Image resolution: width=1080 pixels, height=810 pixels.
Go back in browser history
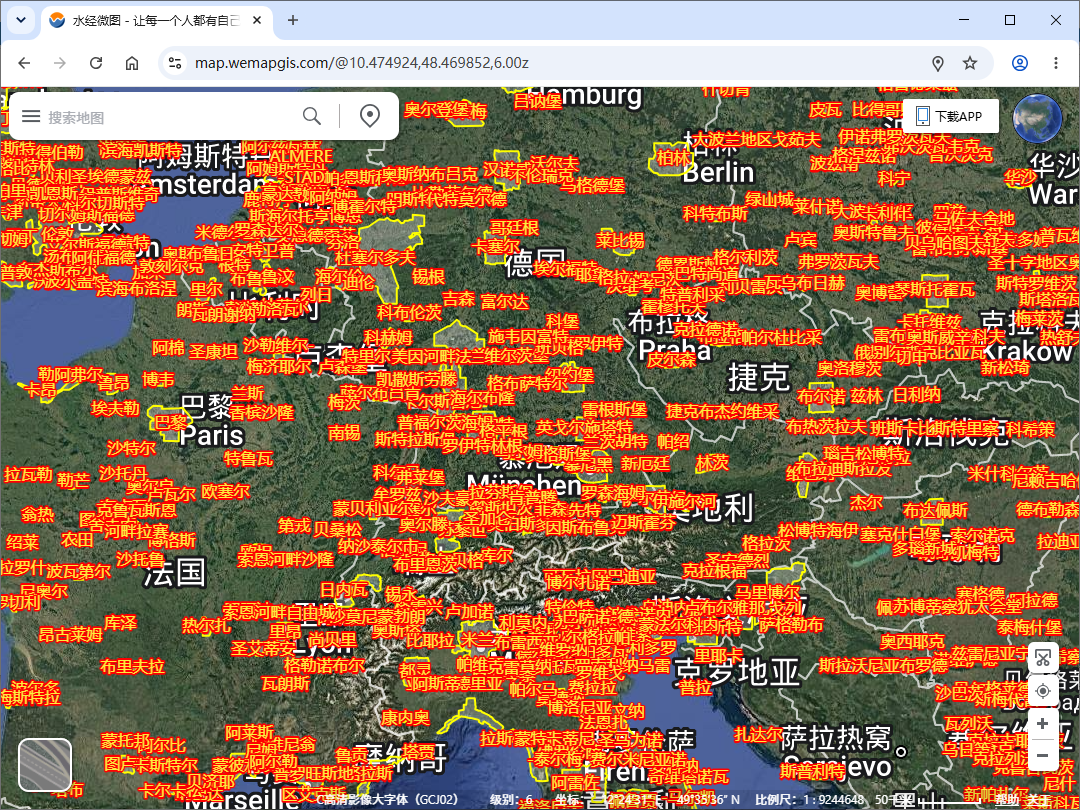(24, 63)
